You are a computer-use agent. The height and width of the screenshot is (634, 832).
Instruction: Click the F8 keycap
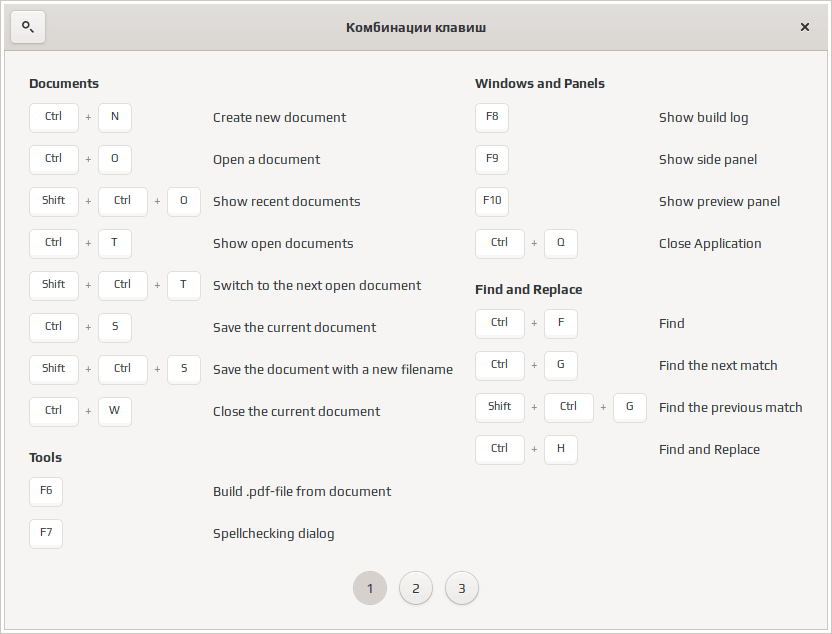pos(492,117)
